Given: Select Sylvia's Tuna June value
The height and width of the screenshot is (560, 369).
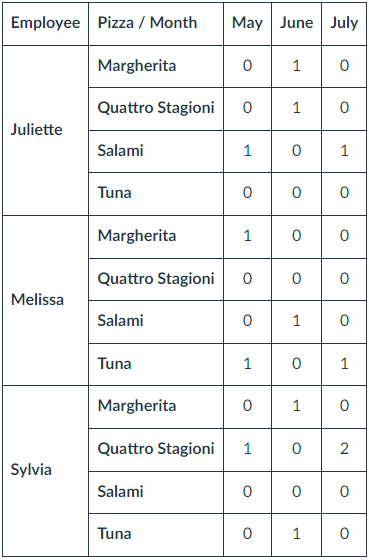Looking at the screenshot, I should pos(296,534).
